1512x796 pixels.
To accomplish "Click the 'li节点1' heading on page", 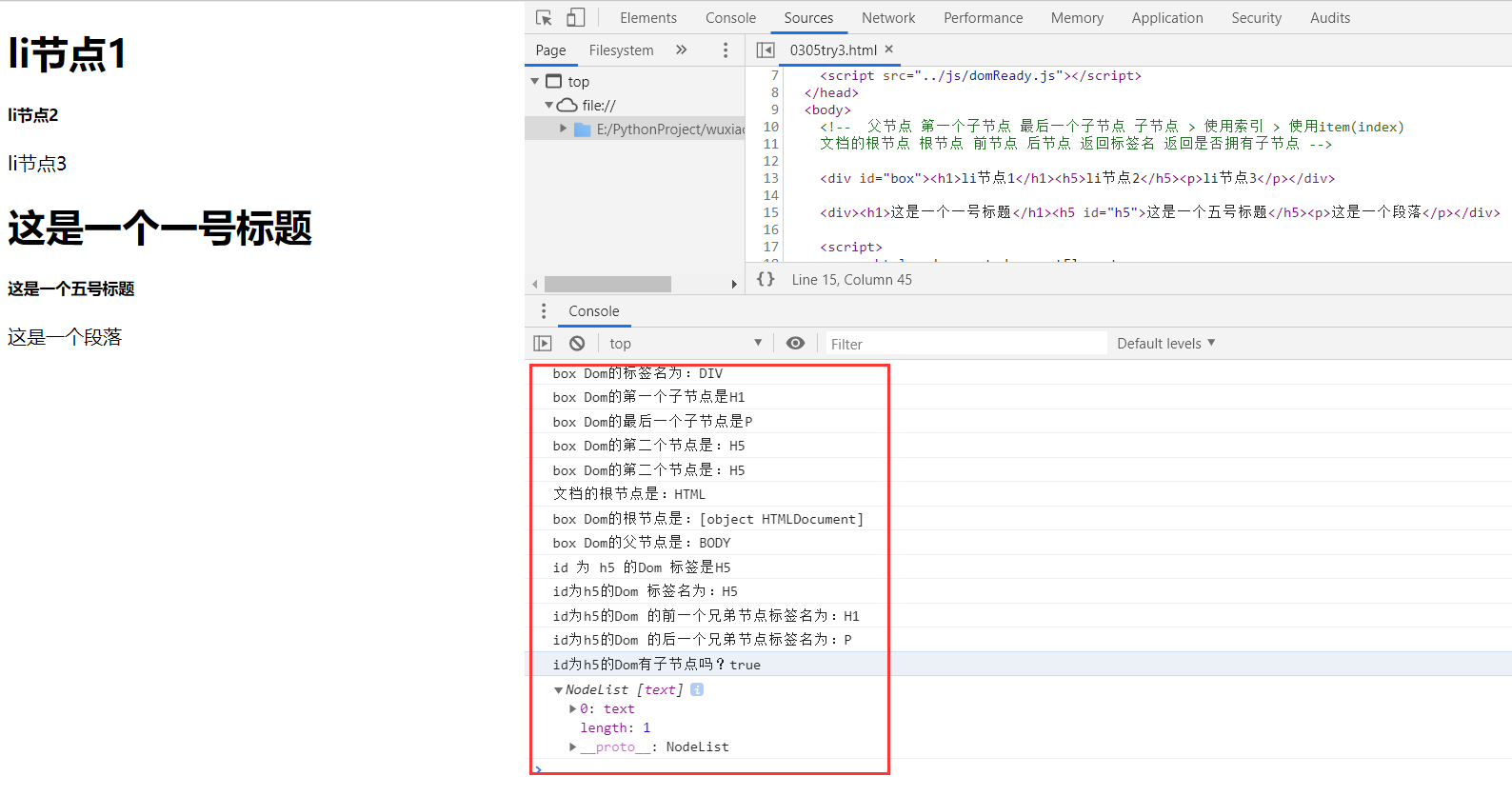I will (x=67, y=54).
